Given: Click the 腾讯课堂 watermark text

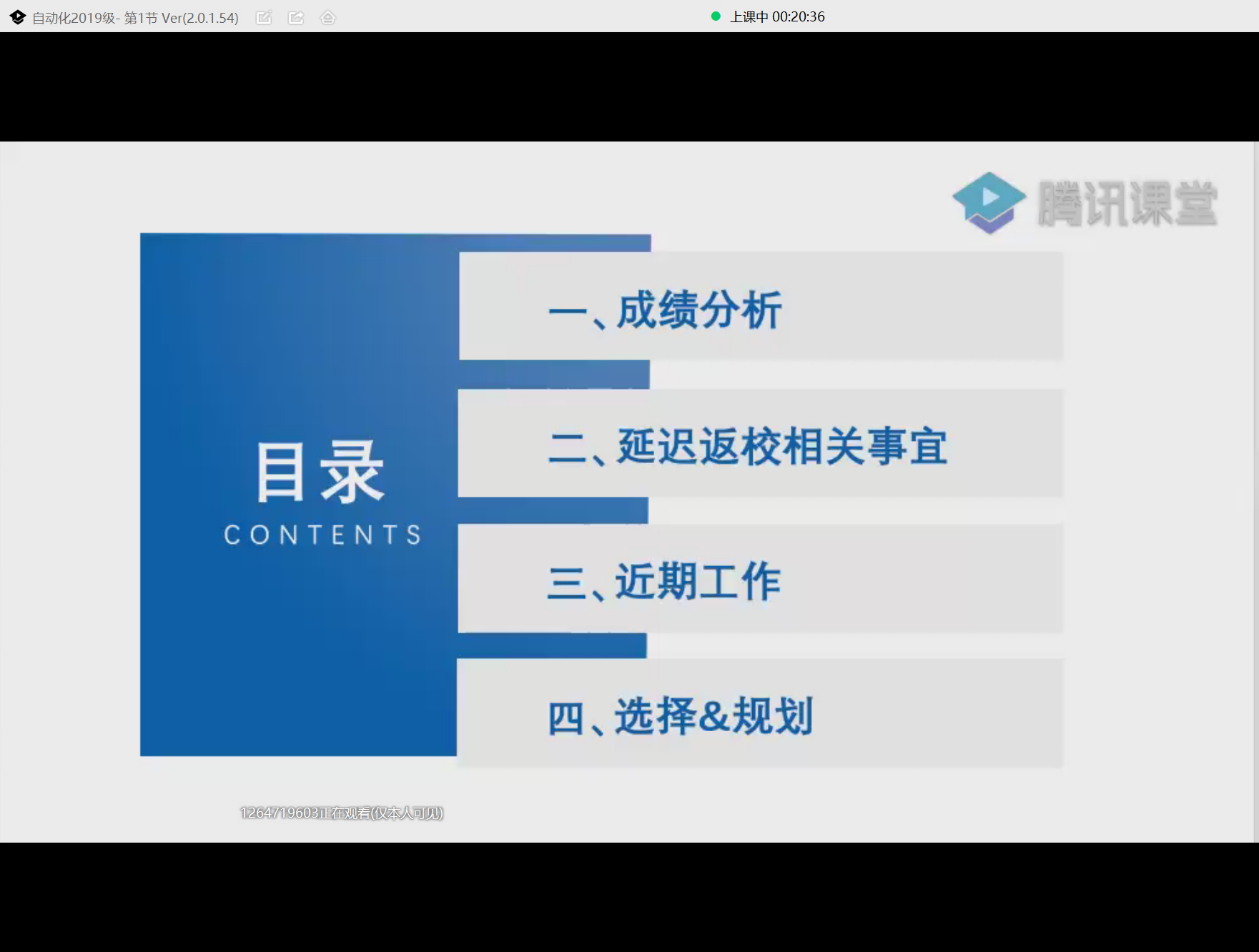Looking at the screenshot, I should click(1127, 204).
